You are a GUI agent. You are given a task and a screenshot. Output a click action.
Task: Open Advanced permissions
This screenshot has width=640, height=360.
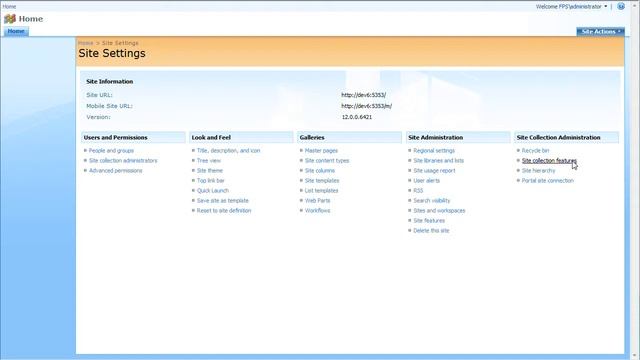coord(116,171)
